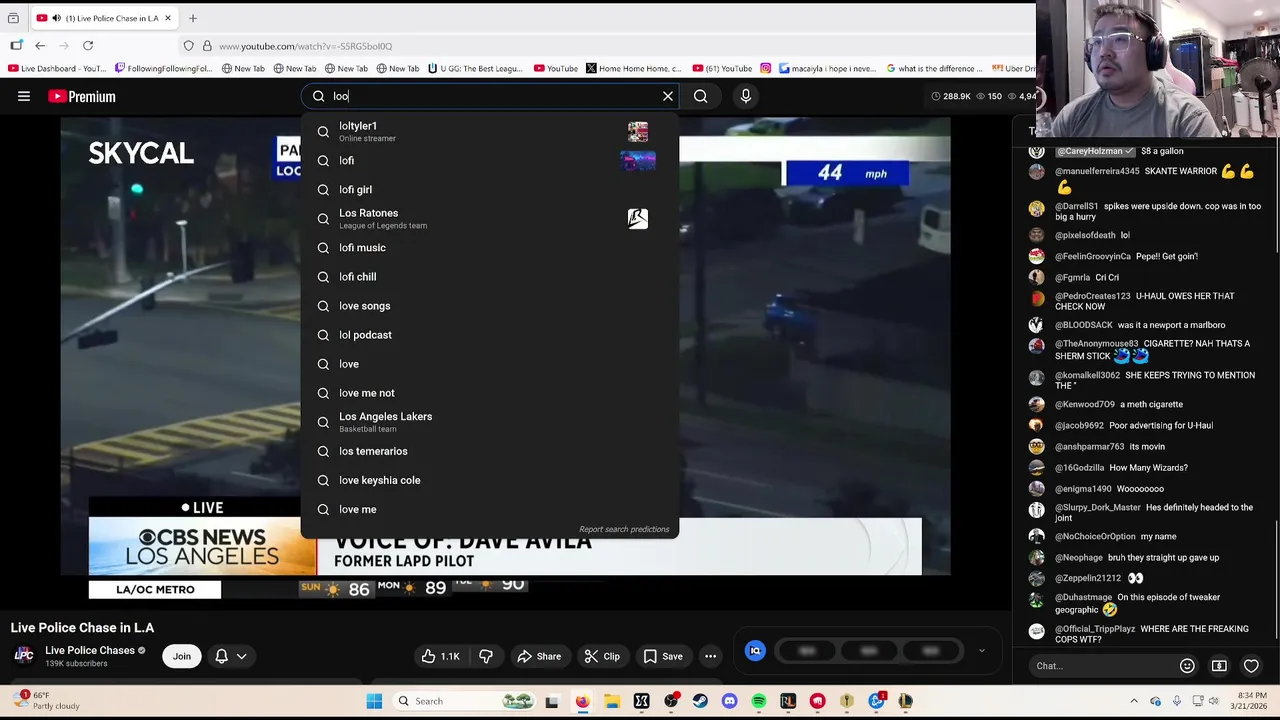
Task: Click the blue IQ extension icon
Action: pos(755,651)
